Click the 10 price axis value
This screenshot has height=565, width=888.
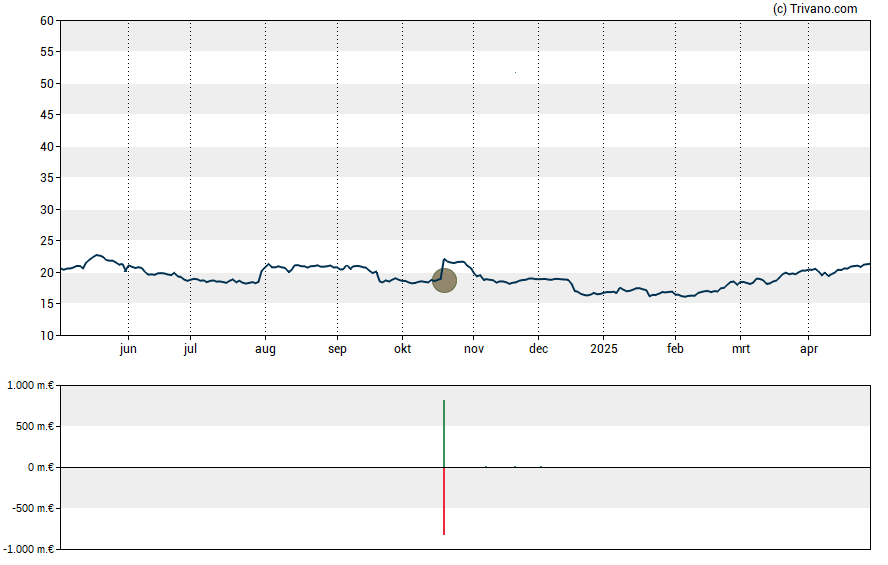(x=47, y=336)
